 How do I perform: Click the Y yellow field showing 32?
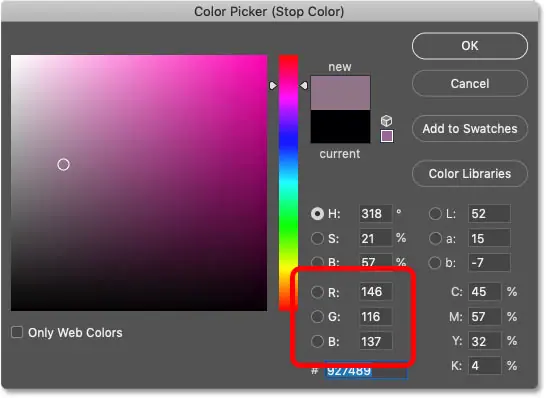(x=485, y=342)
